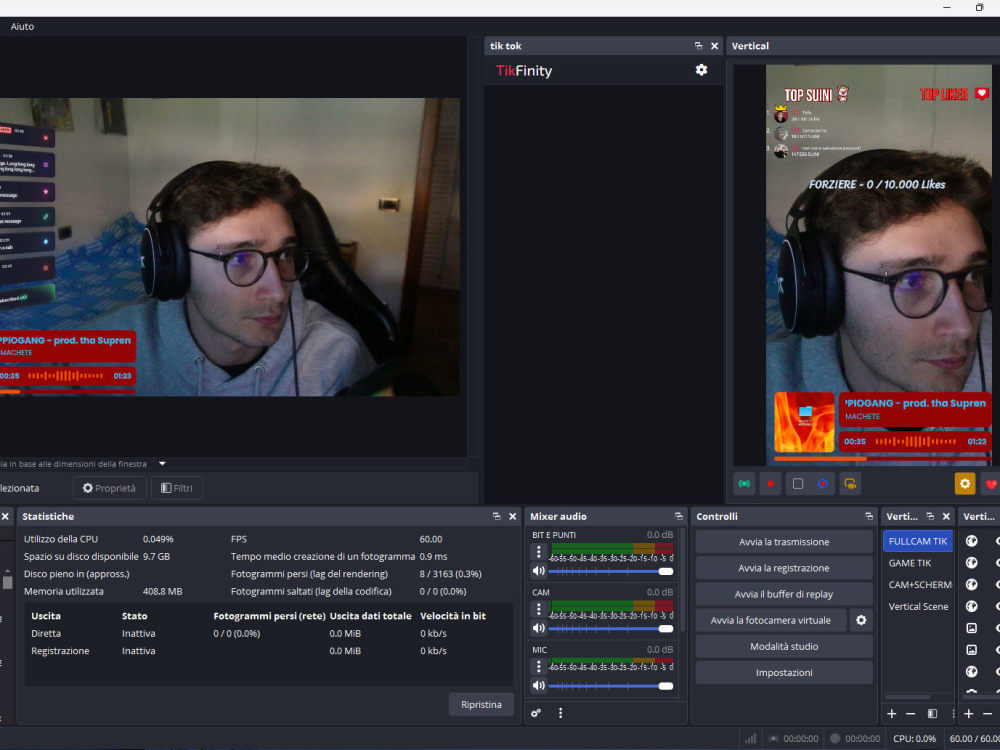Open three-dot menu beside scenes filter icon
The width and height of the screenshot is (1000, 750).
(x=952, y=714)
